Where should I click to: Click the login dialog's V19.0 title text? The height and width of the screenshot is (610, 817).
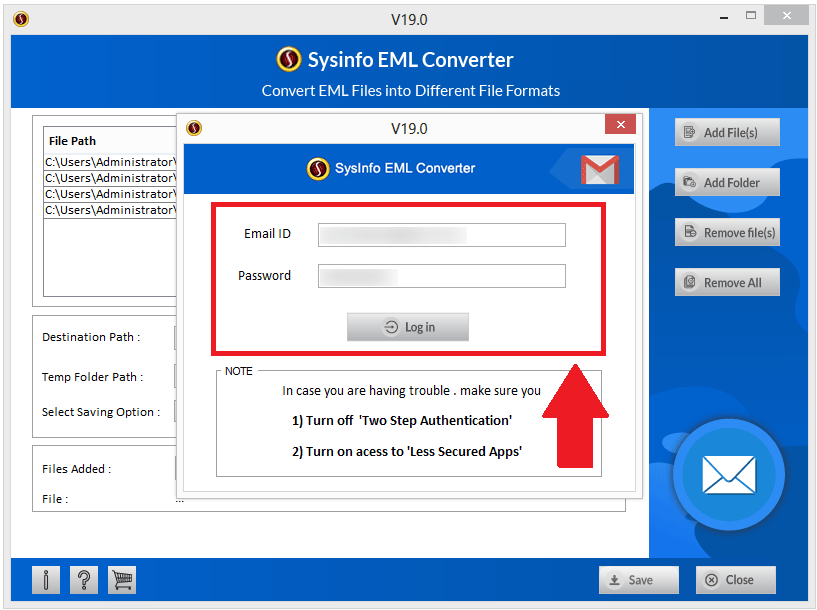[x=409, y=128]
